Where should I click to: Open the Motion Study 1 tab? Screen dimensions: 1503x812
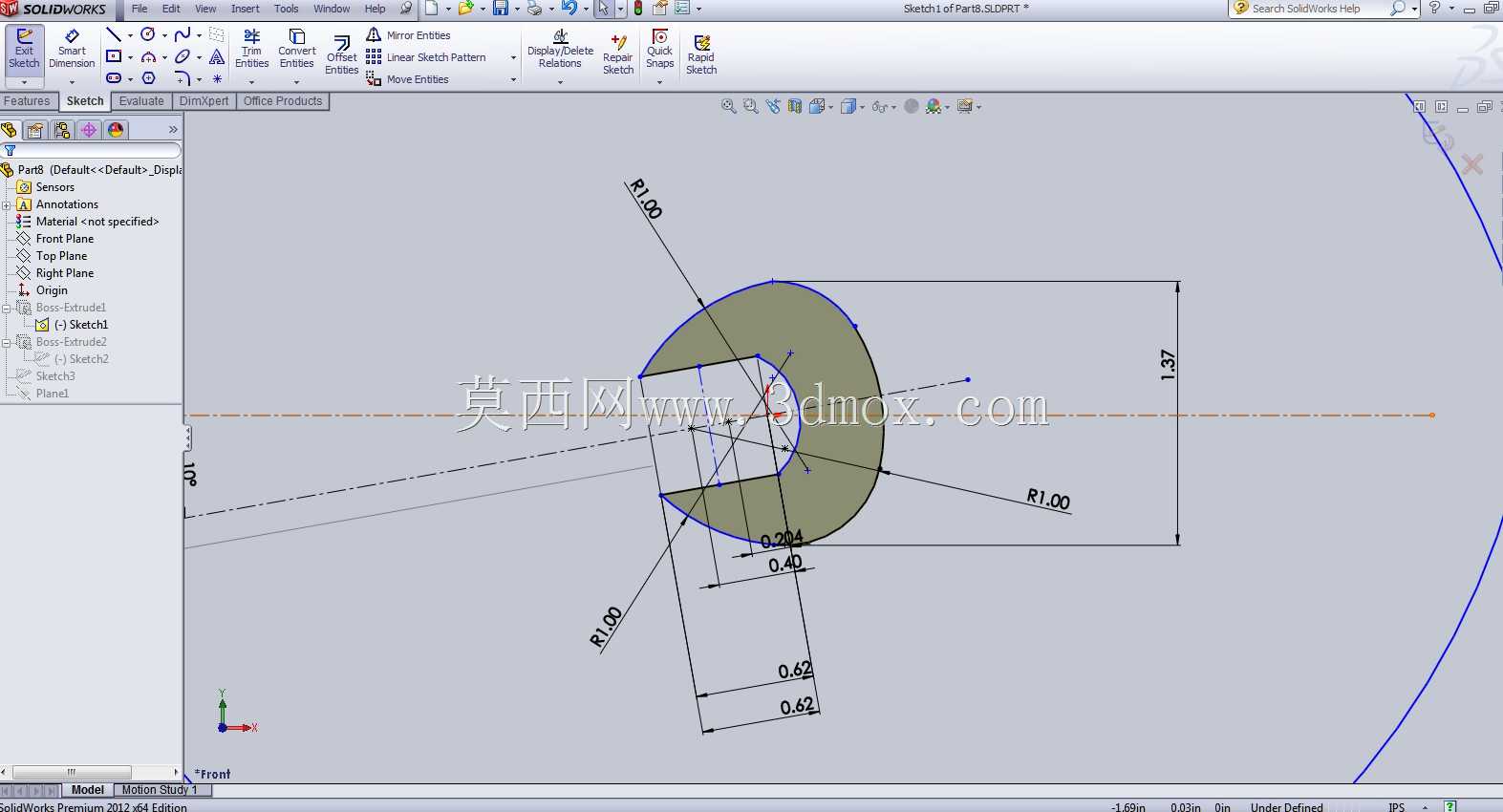pos(160,790)
